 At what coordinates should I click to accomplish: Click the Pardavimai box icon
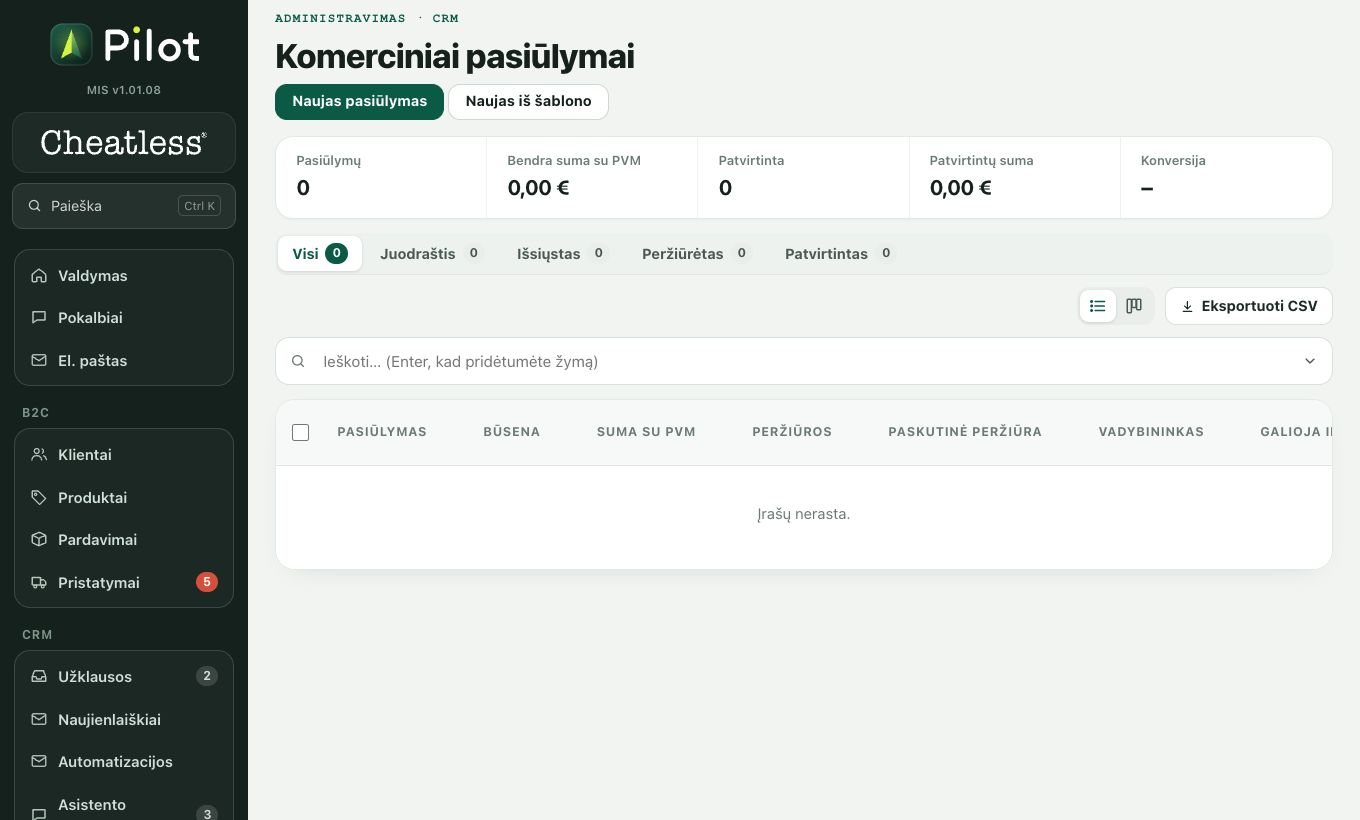click(x=39, y=540)
